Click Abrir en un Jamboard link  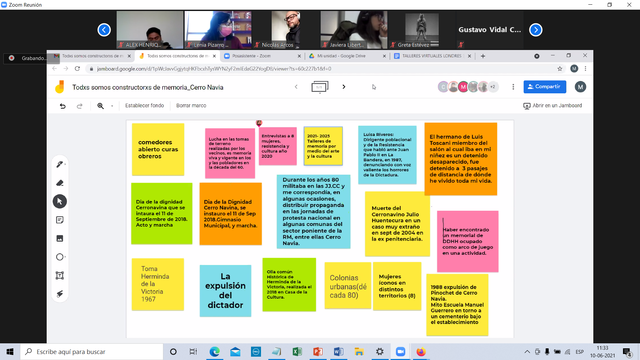coord(553,105)
